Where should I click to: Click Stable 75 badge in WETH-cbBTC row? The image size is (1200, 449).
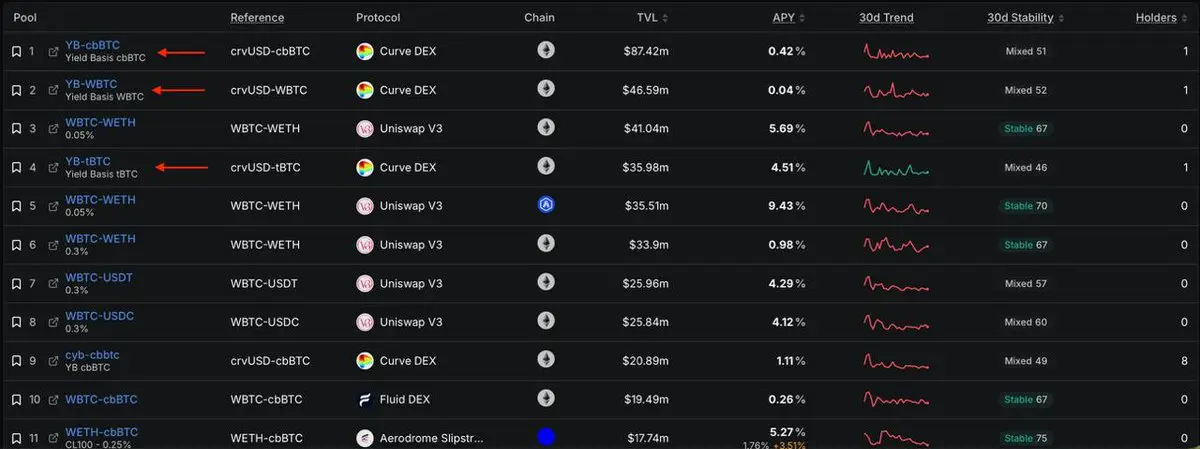click(1025, 437)
